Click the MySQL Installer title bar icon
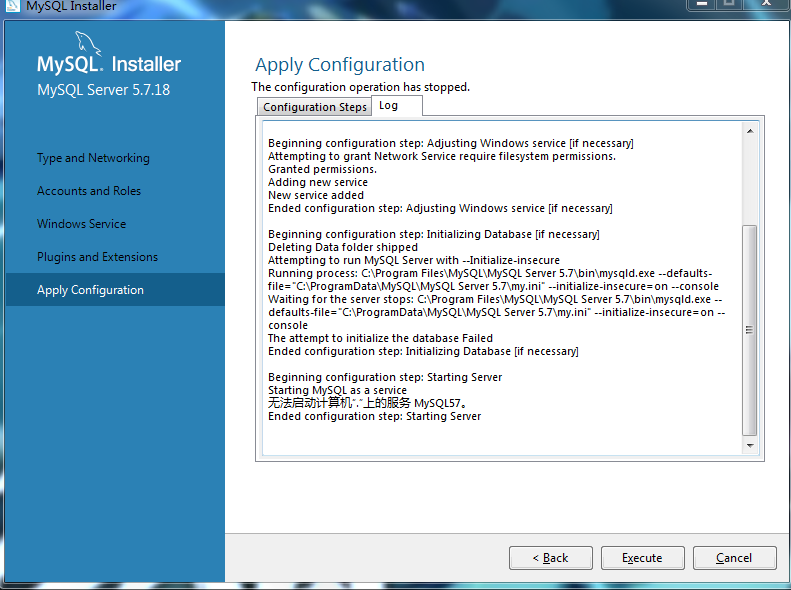791x590 pixels. (x=11, y=6)
